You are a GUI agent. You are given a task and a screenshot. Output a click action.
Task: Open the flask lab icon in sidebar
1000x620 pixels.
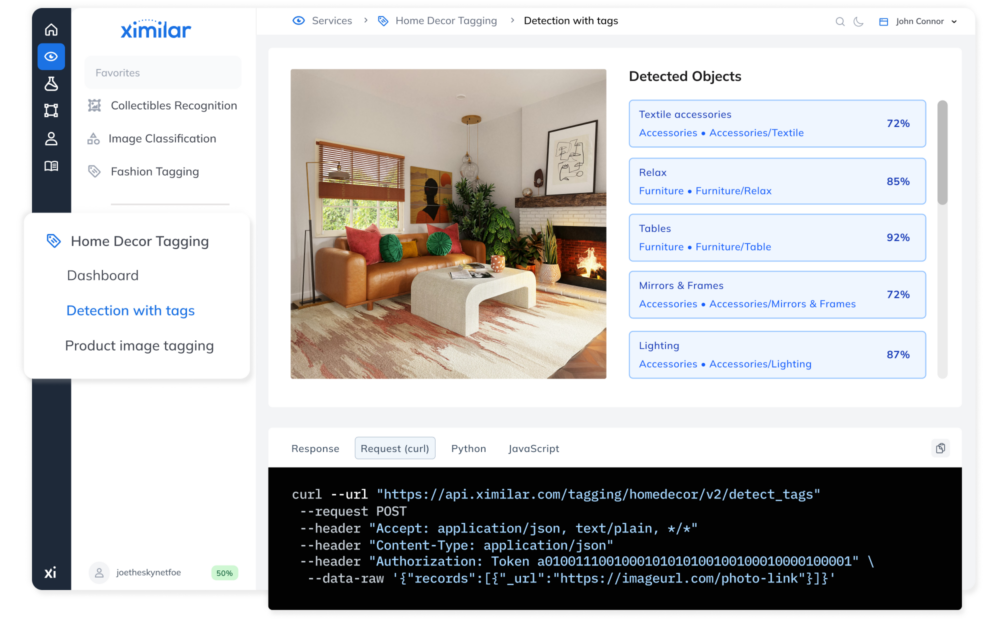pos(51,84)
